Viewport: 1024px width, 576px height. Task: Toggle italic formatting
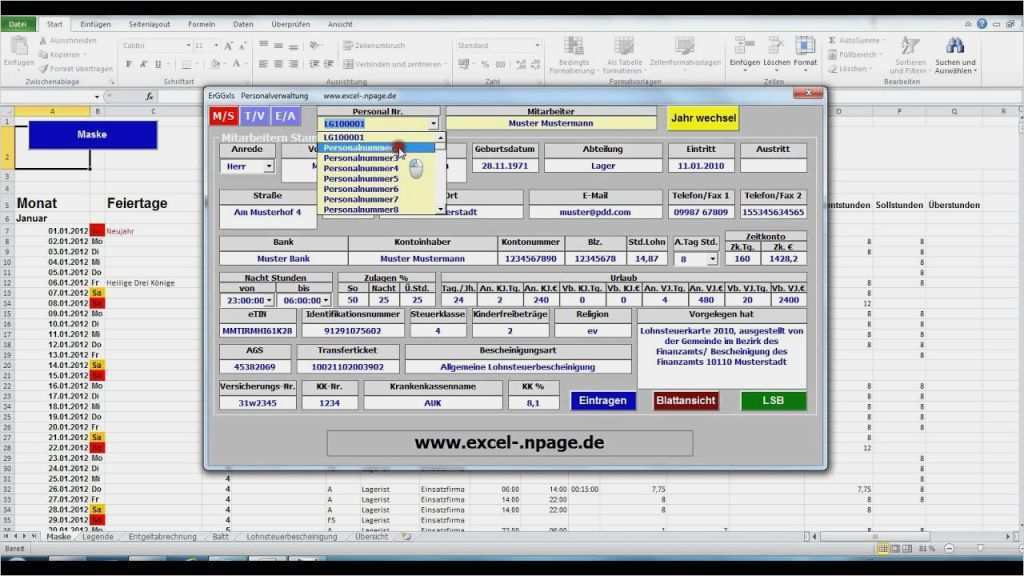(141, 63)
